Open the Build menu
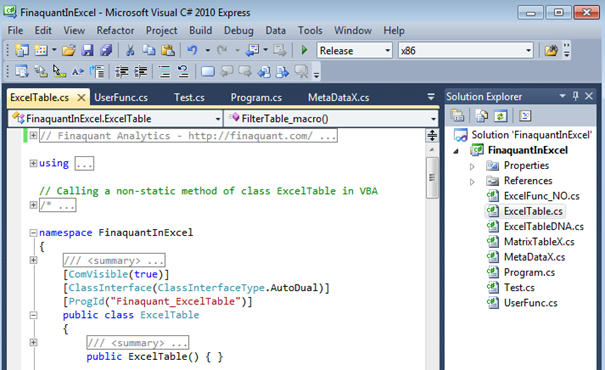This screenshot has width=605, height=370. (x=200, y=30)
